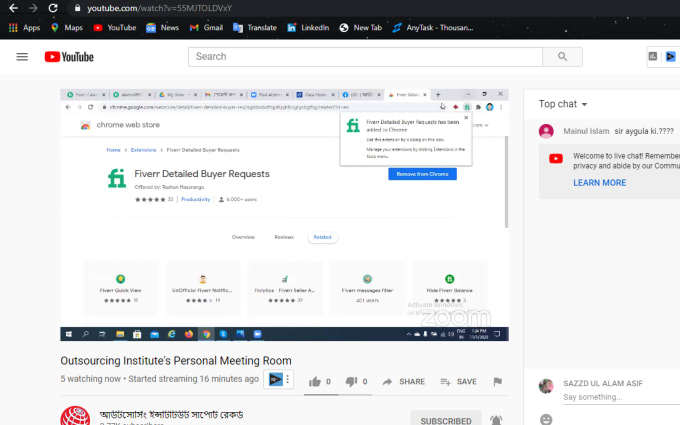Go back using the browser back arrow

point(13,8)
